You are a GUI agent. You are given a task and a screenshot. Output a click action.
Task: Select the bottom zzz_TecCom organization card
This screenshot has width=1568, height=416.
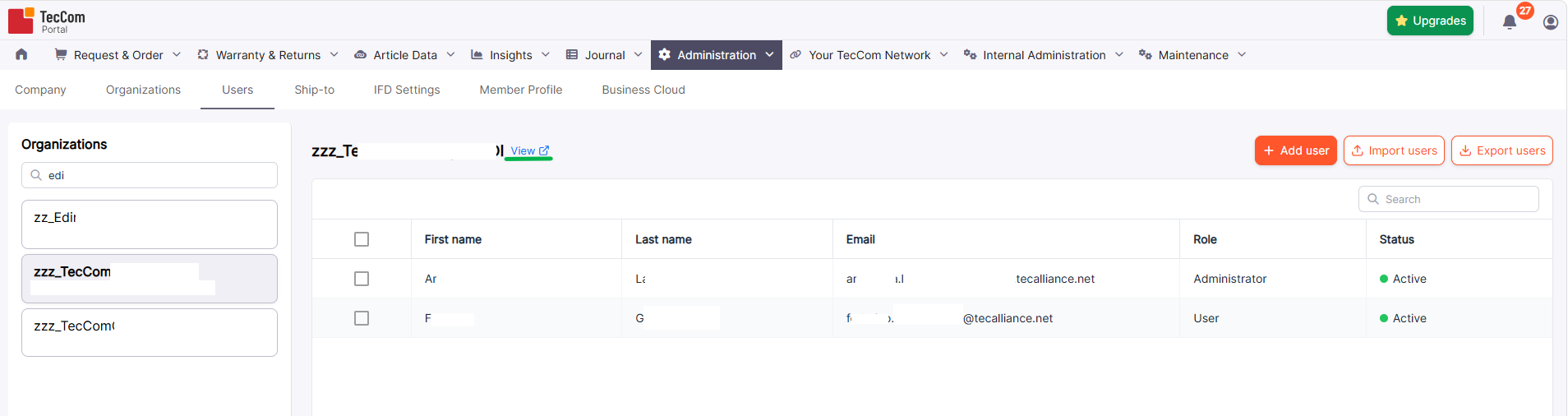pos(150,332)
